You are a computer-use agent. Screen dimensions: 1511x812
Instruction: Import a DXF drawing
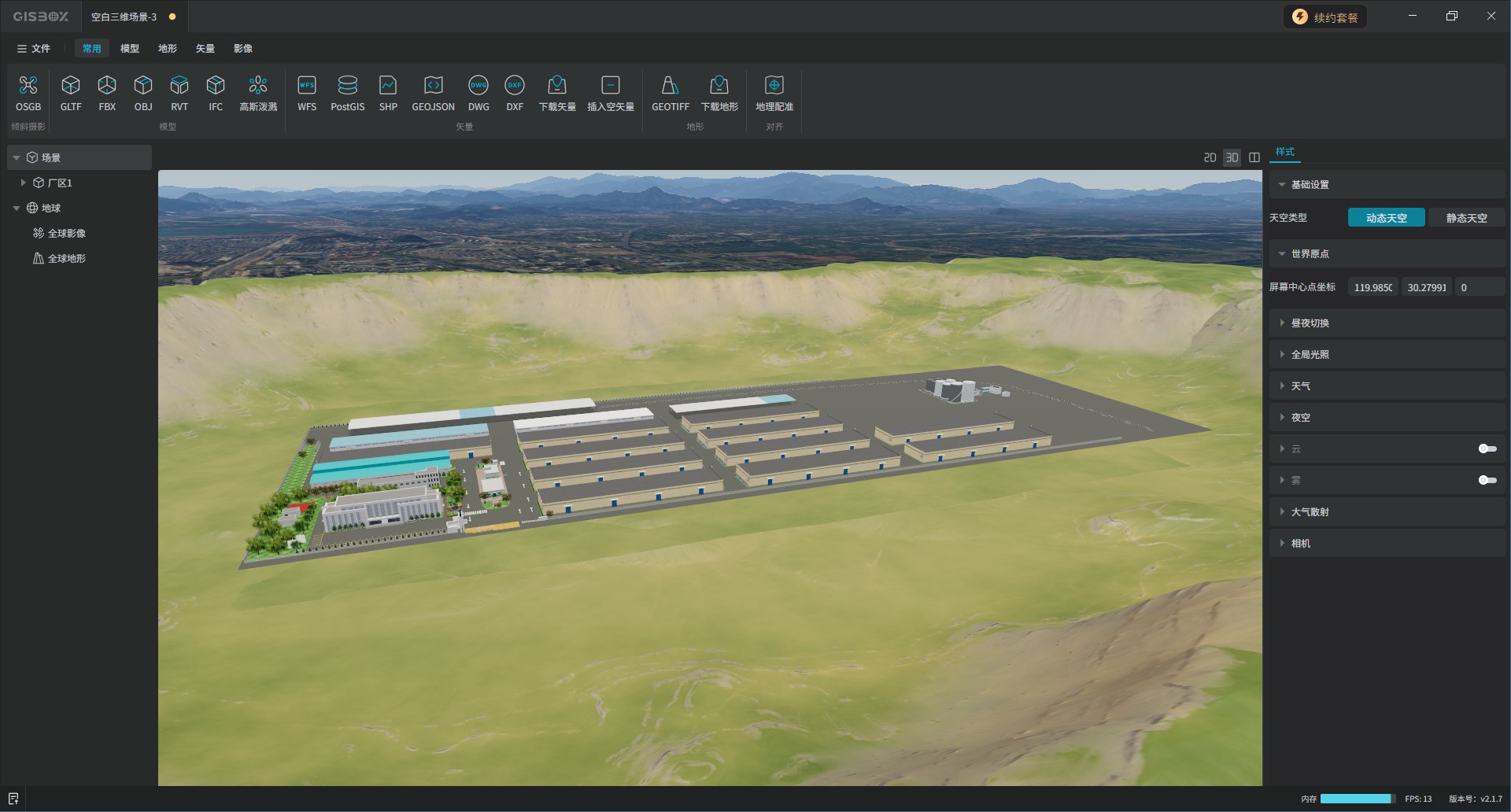pos(515,93)
